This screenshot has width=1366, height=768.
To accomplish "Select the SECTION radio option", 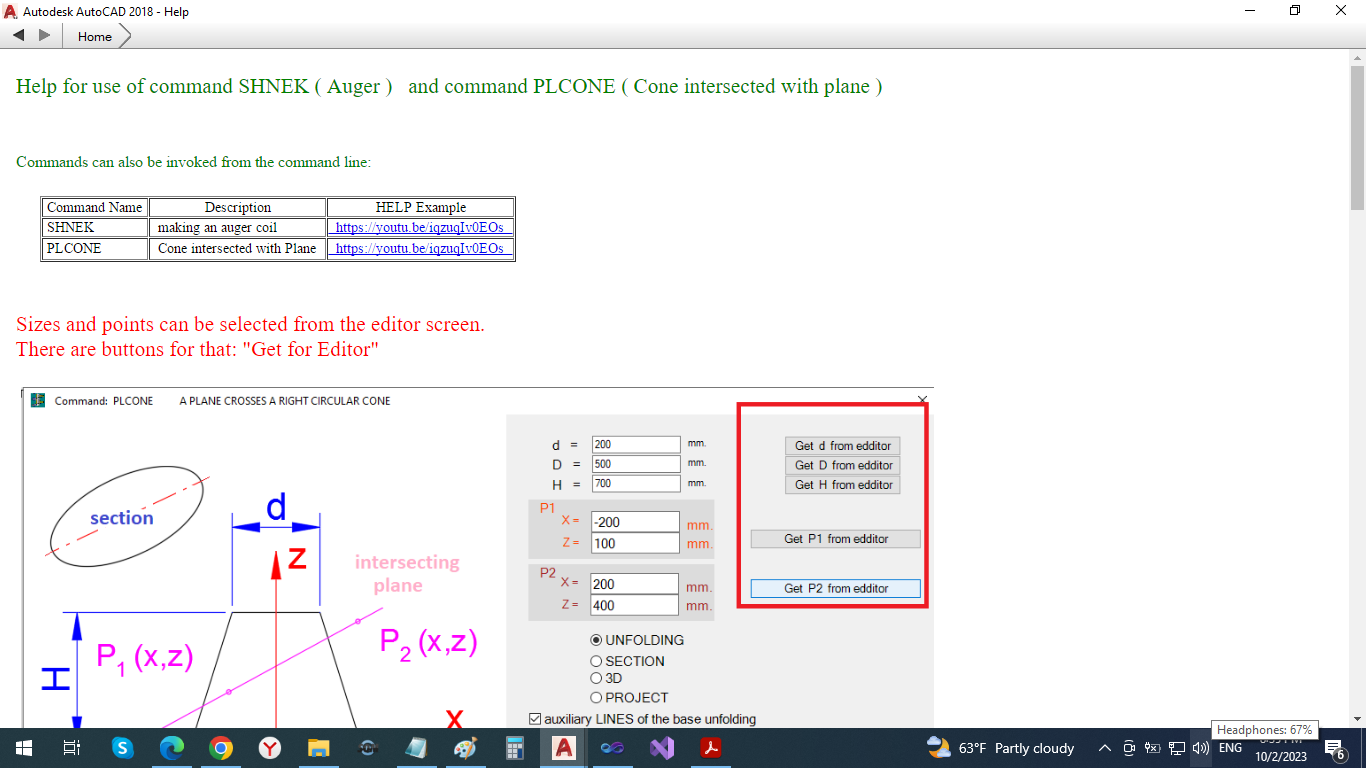I will tap(596, 661).
